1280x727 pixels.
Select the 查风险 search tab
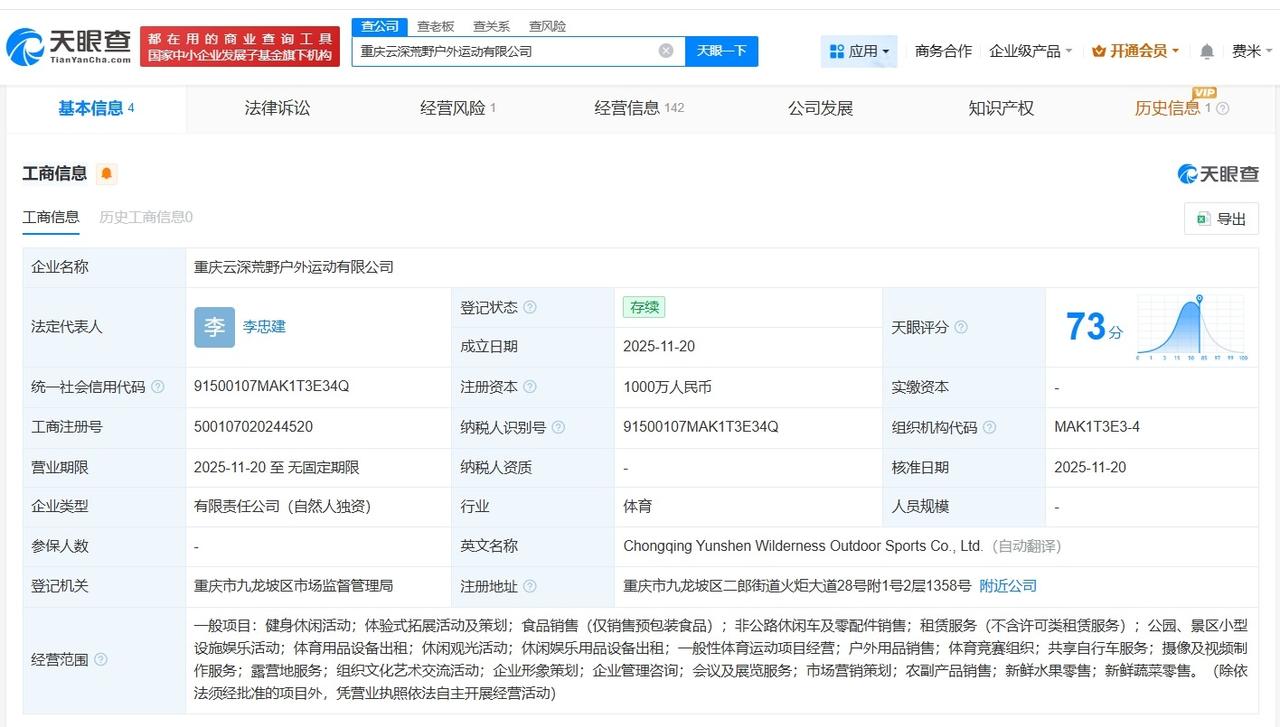click(x=547, y=27)
